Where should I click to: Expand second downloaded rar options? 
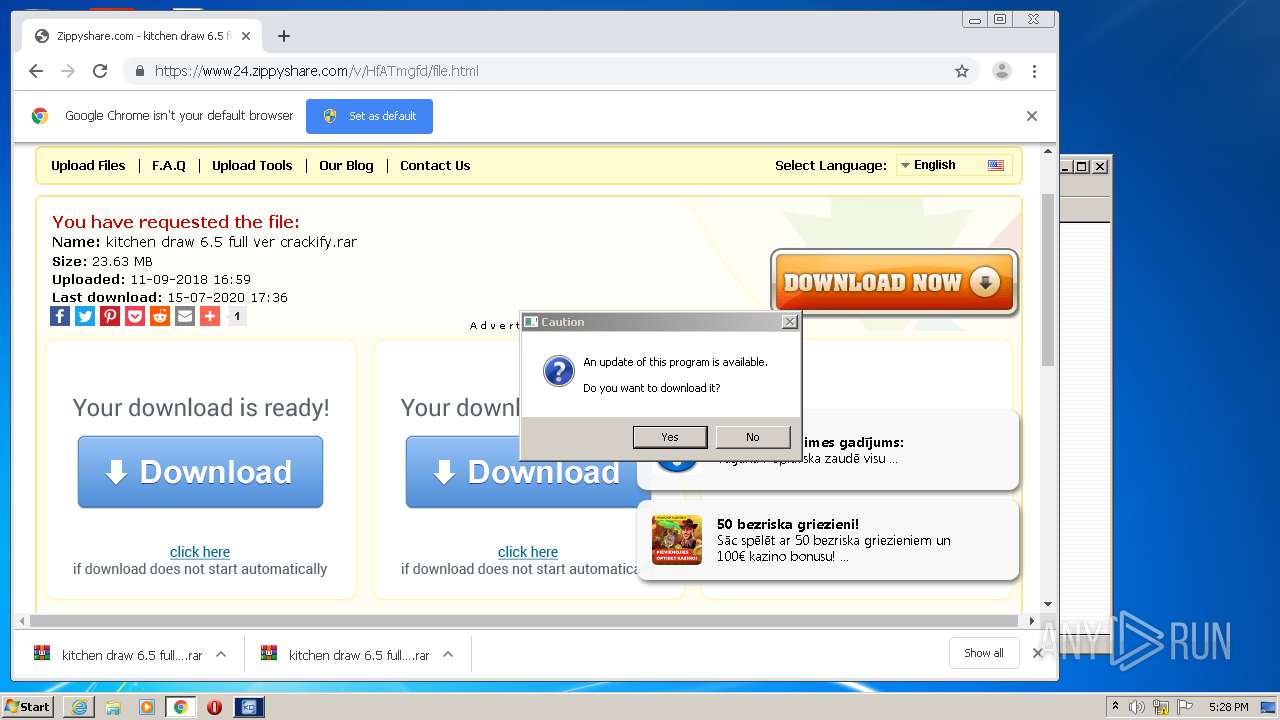tap(448, 654)
